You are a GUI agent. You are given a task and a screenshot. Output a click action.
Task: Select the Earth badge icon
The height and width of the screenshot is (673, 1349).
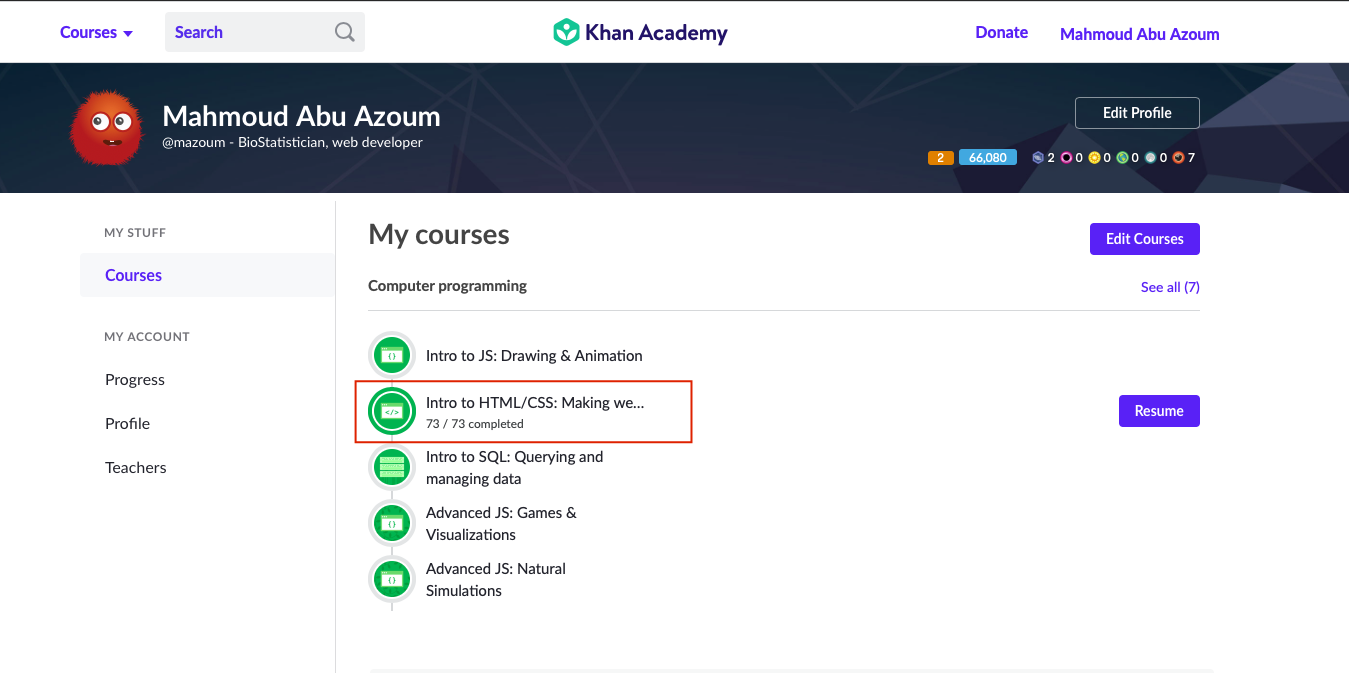click(x=1122, y=157)
